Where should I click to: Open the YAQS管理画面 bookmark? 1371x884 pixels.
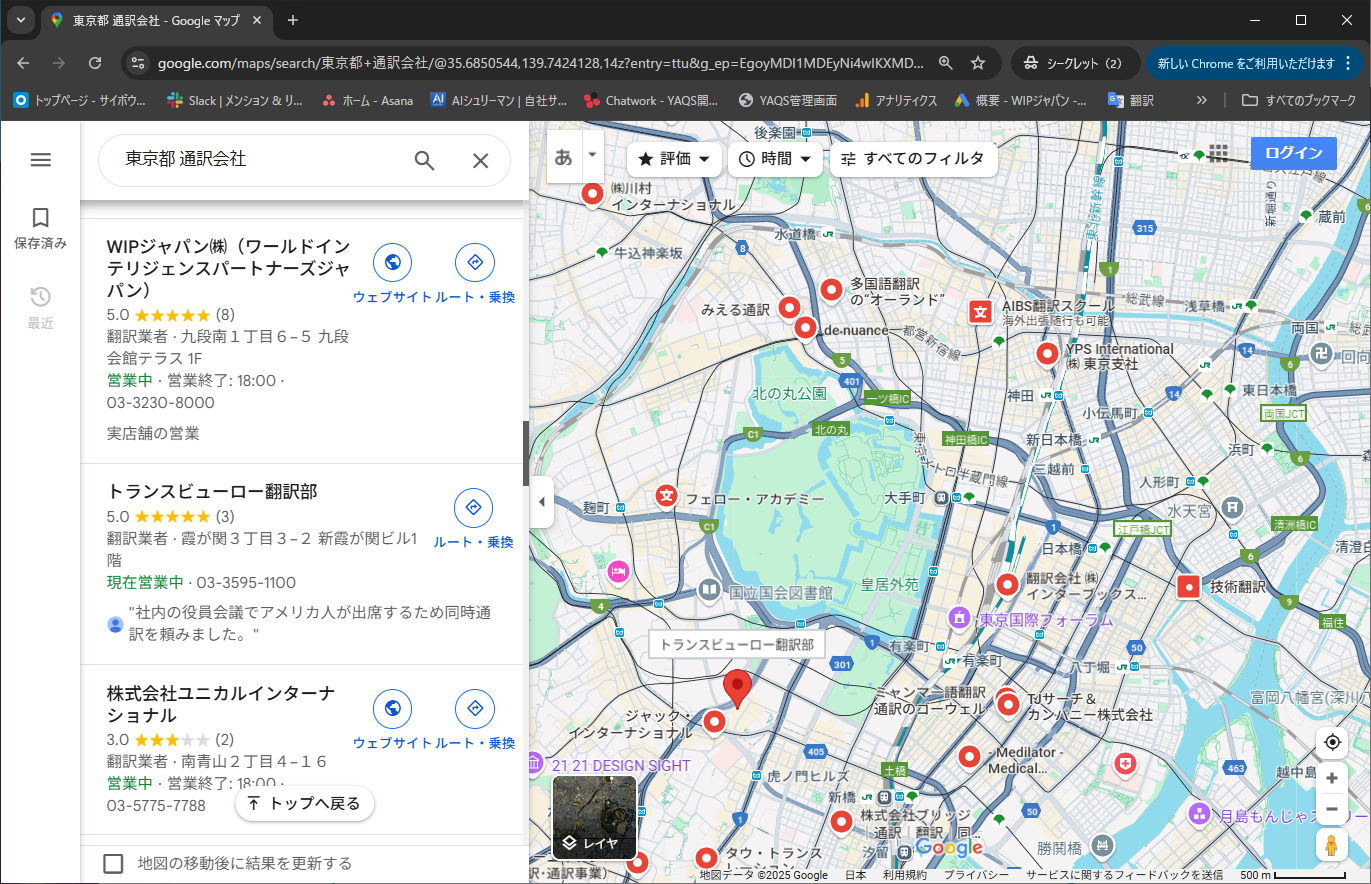point(787,100)
